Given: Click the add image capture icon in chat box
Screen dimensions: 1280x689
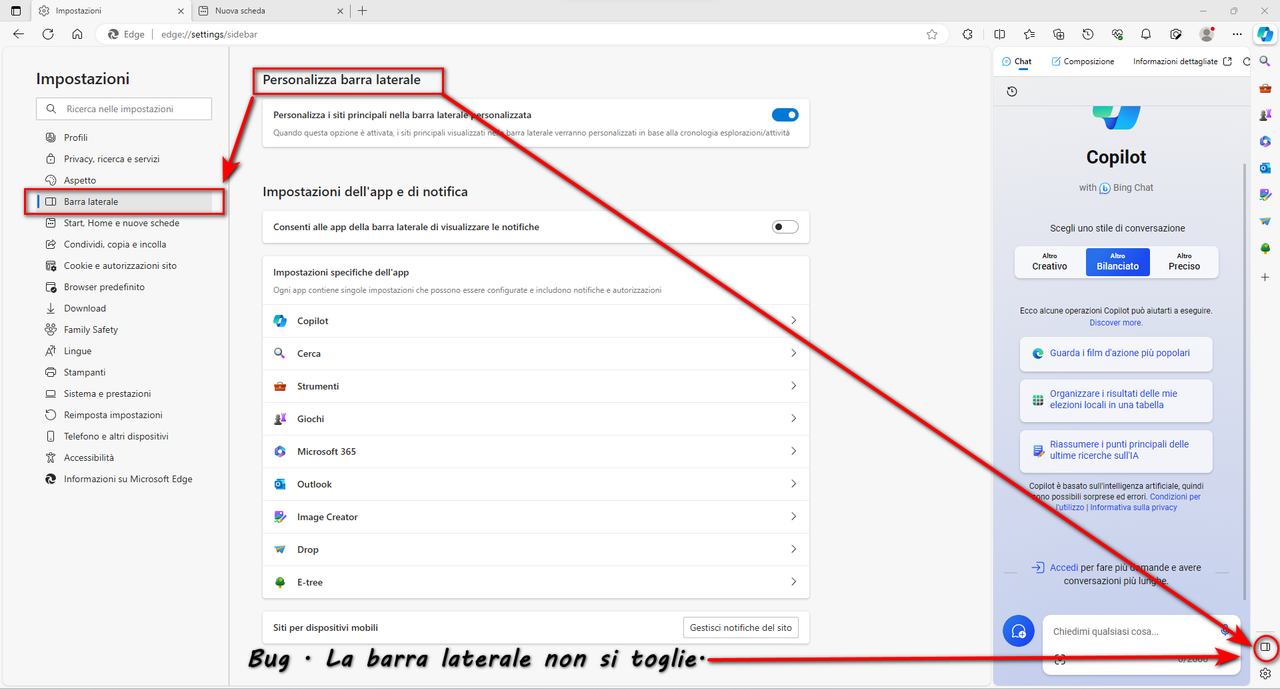Looking at the screenshot, I should (x=1060, y=658).
